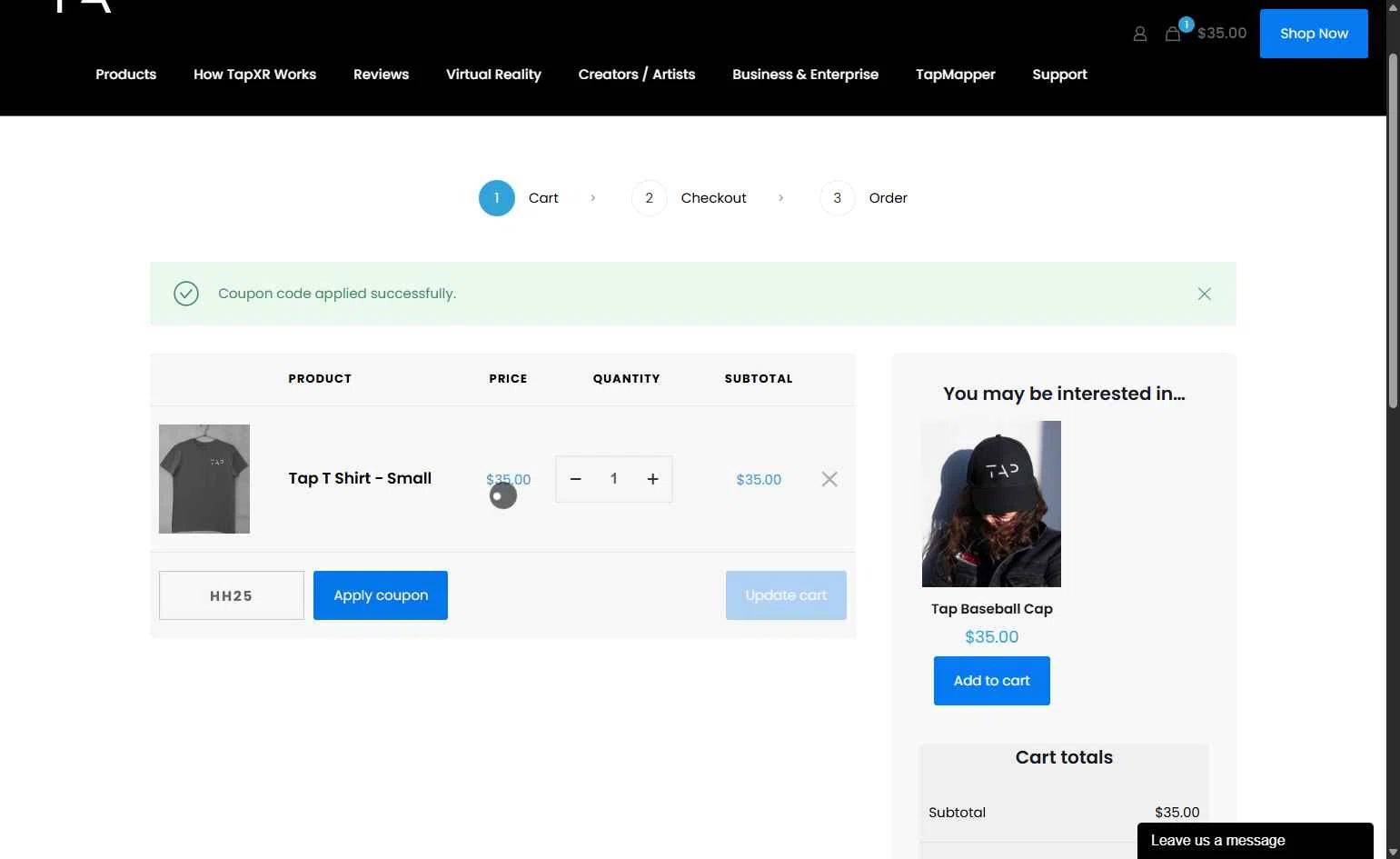Decrease quantity with the minus button

pyautogui.click(x=575, y=479)
